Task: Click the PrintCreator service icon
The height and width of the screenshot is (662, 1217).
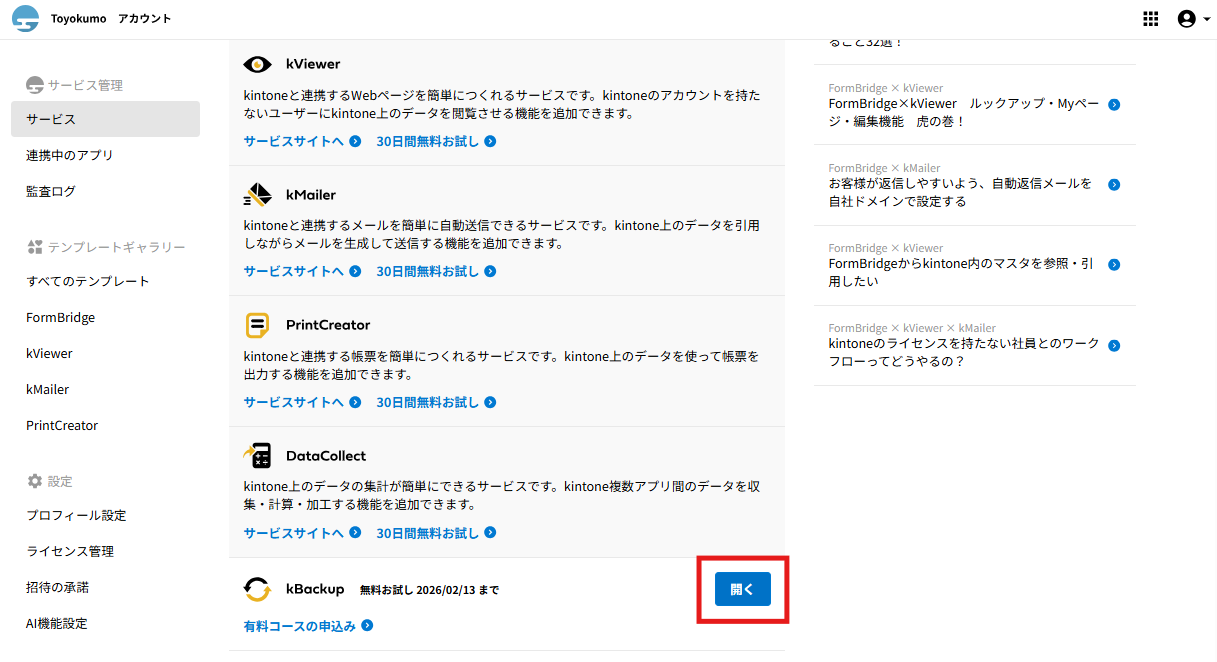Action: (x=257, y=325)
